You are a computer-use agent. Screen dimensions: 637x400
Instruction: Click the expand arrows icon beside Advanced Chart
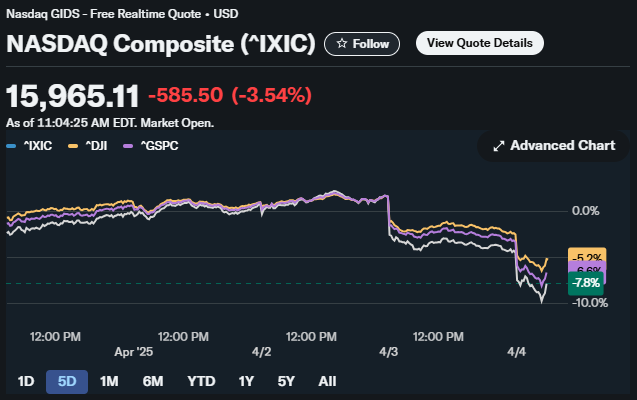click(497, 146)
